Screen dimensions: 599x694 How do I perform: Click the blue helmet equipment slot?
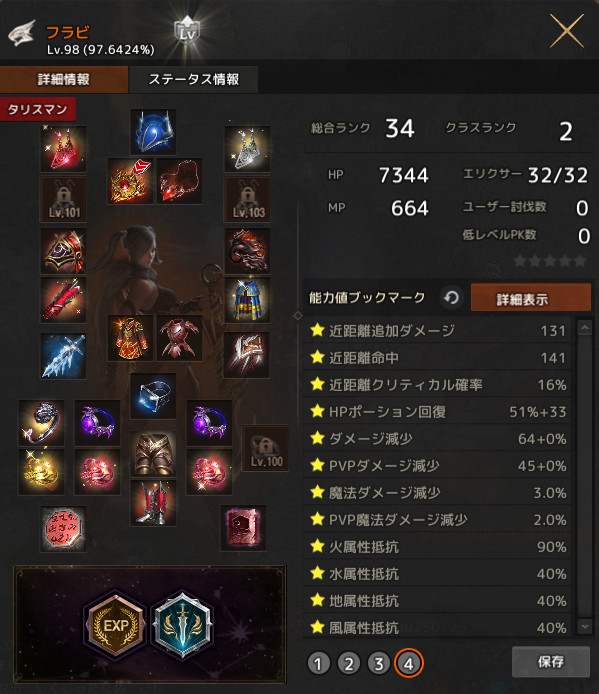[x=153, y=132]
